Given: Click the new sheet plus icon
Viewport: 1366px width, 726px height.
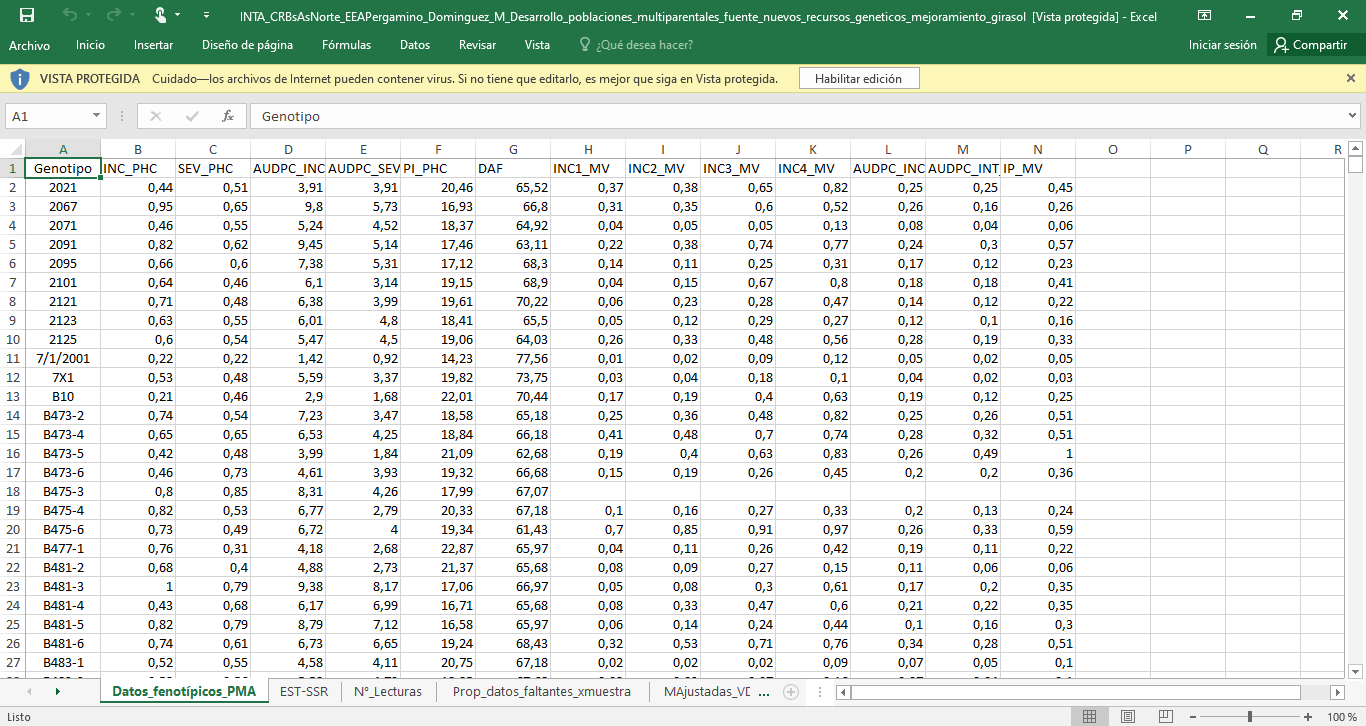Looking at the screenshot, I should pos(790,692).
